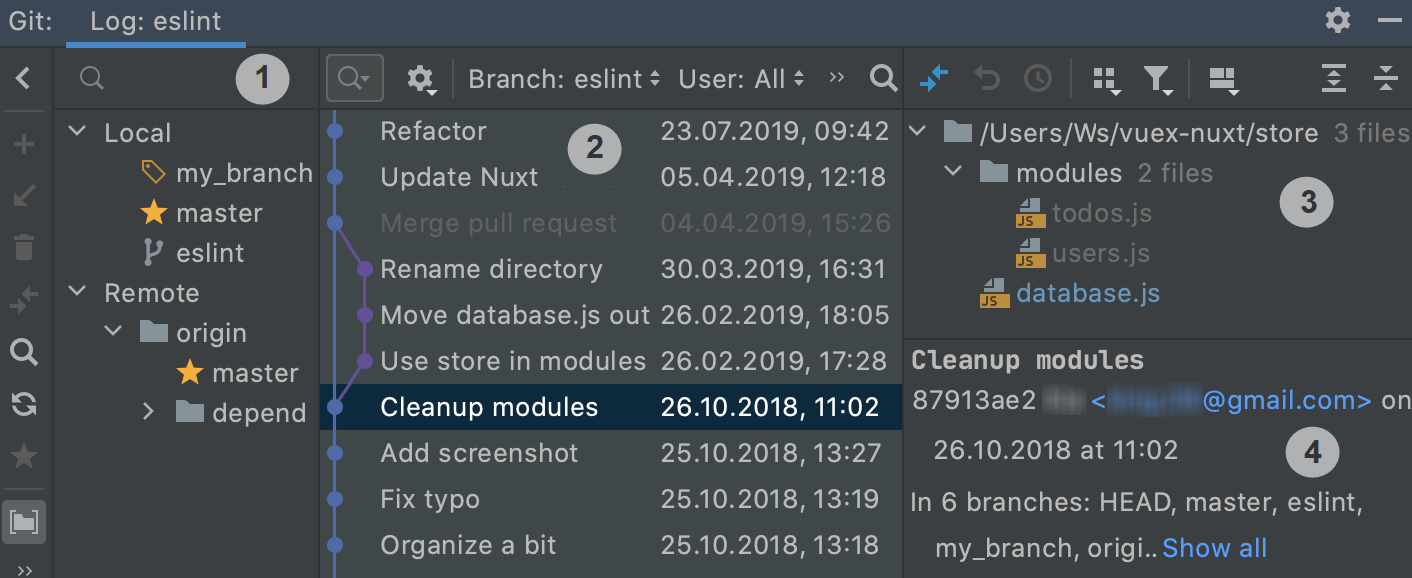
Task: Collapse the modules folder in changed files
Action: [x=952, y=172]
